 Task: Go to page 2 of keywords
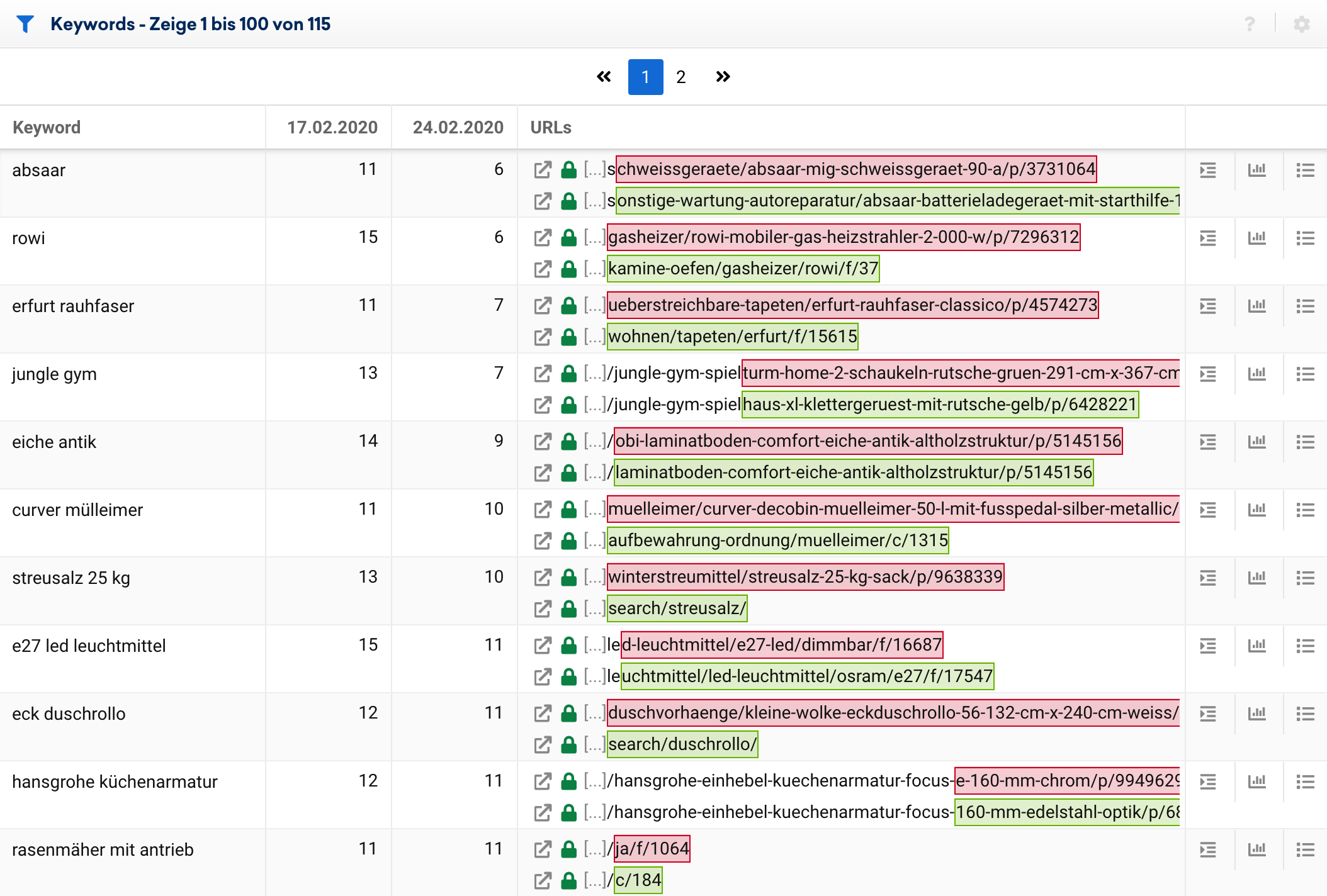coord(680,77)
